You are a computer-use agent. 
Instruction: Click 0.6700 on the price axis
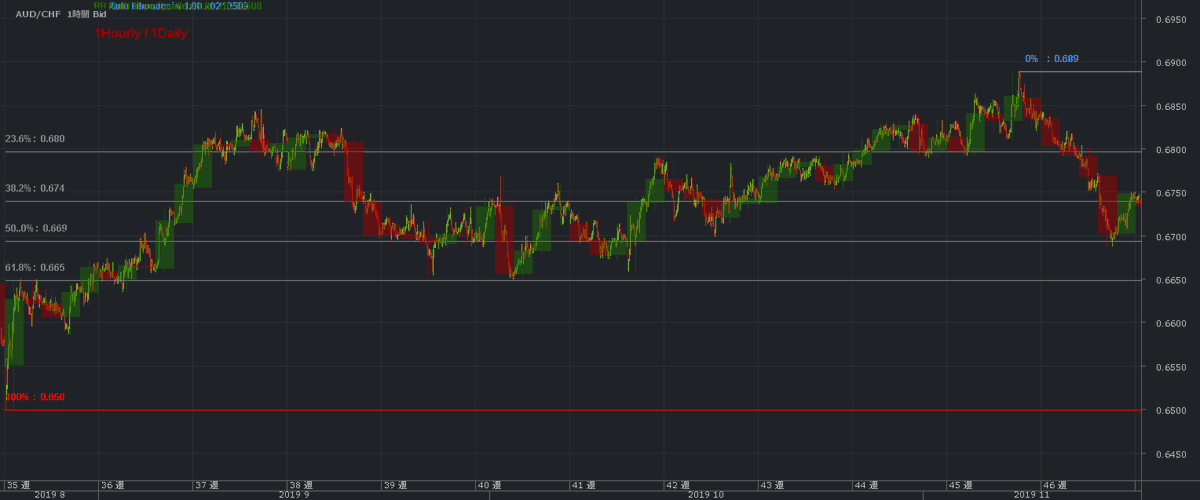(1170, 237)
